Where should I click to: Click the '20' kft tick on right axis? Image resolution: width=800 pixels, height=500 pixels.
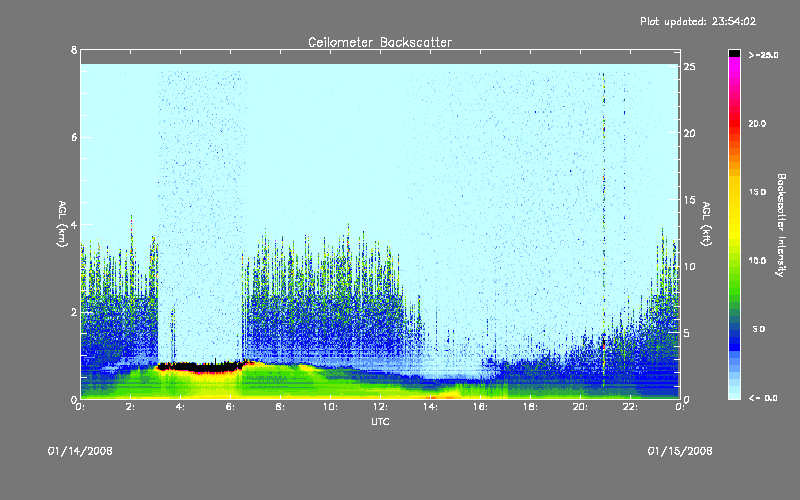(x=689, y=133)
